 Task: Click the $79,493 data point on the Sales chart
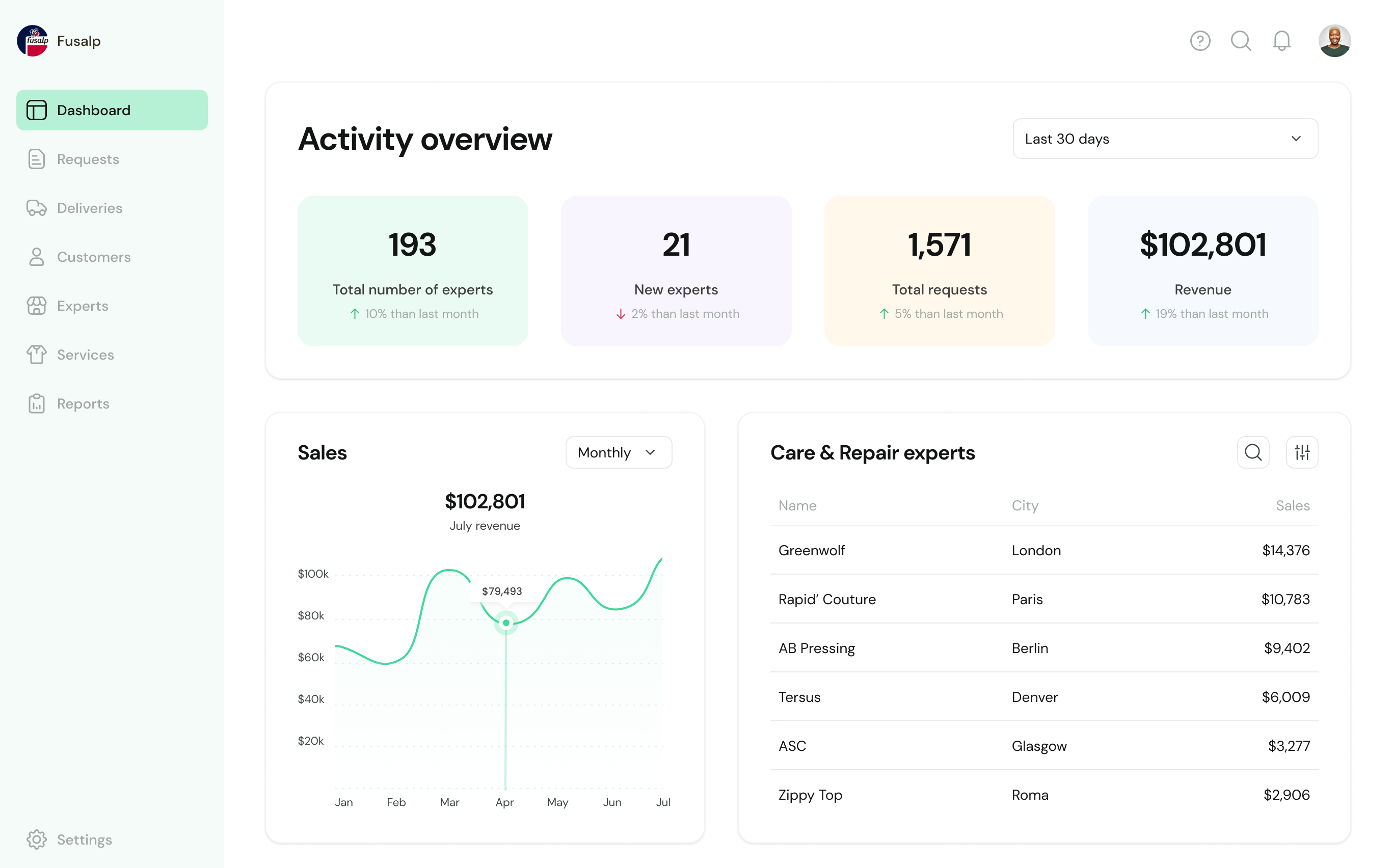click(x=505, y=622)
